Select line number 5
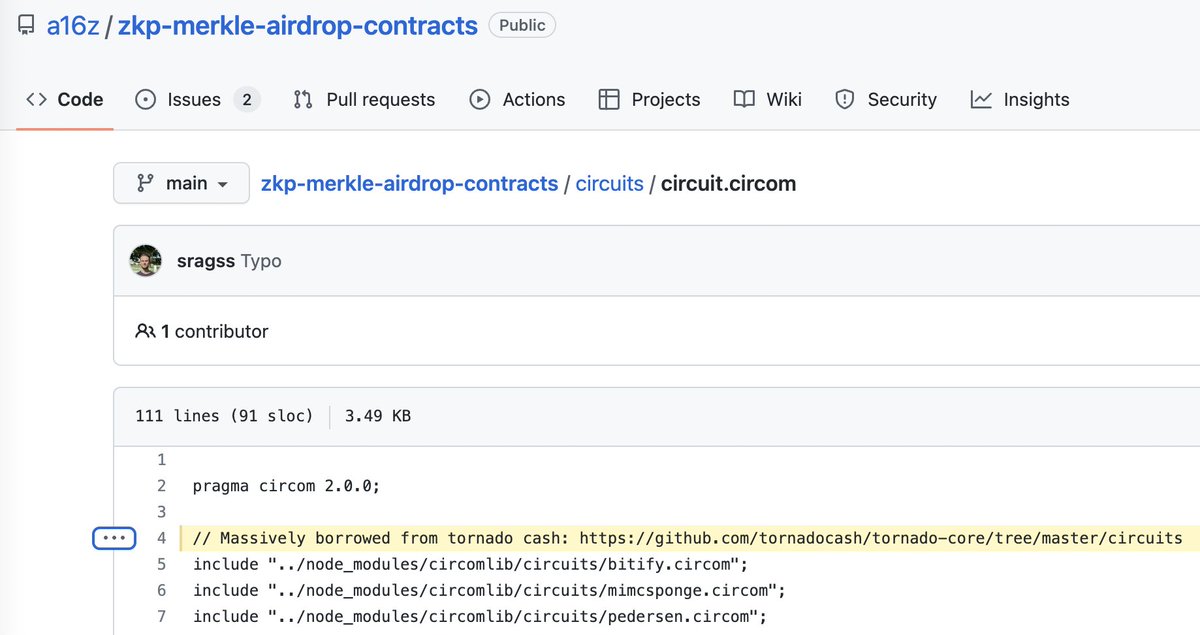1200x635 pixels. pos(160,564)
